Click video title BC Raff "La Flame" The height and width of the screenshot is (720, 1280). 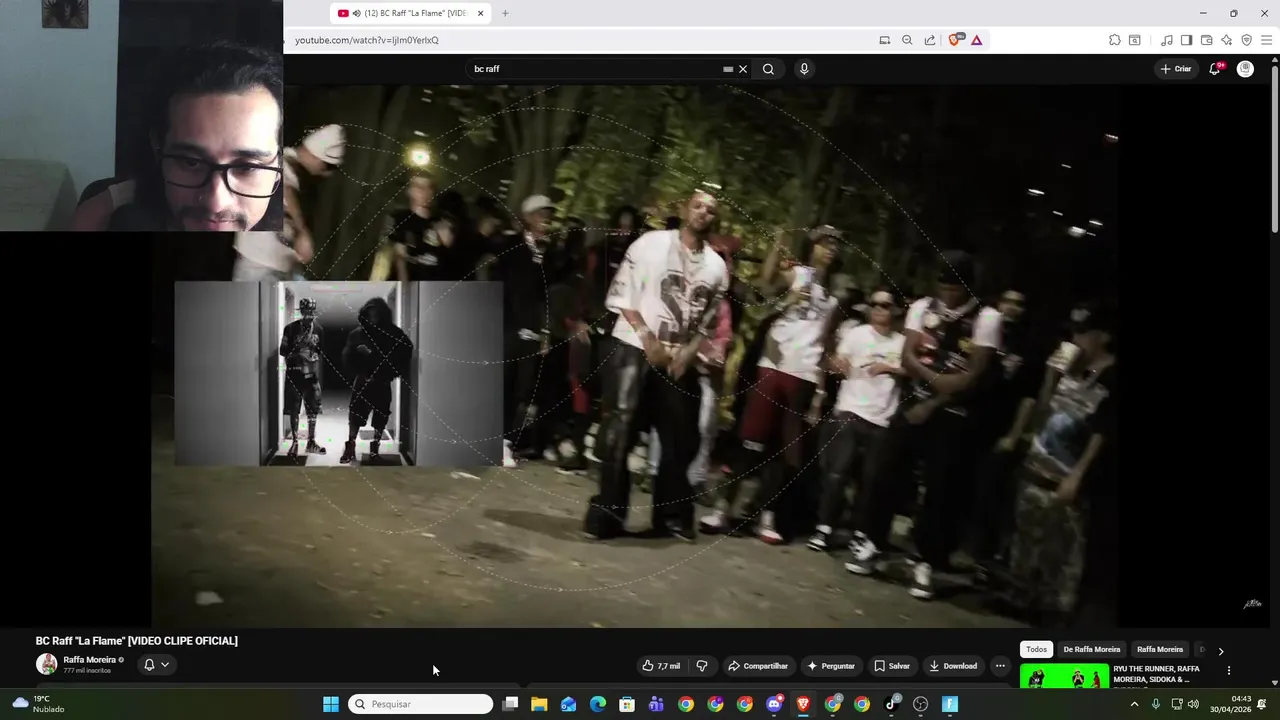coord(137,641)
